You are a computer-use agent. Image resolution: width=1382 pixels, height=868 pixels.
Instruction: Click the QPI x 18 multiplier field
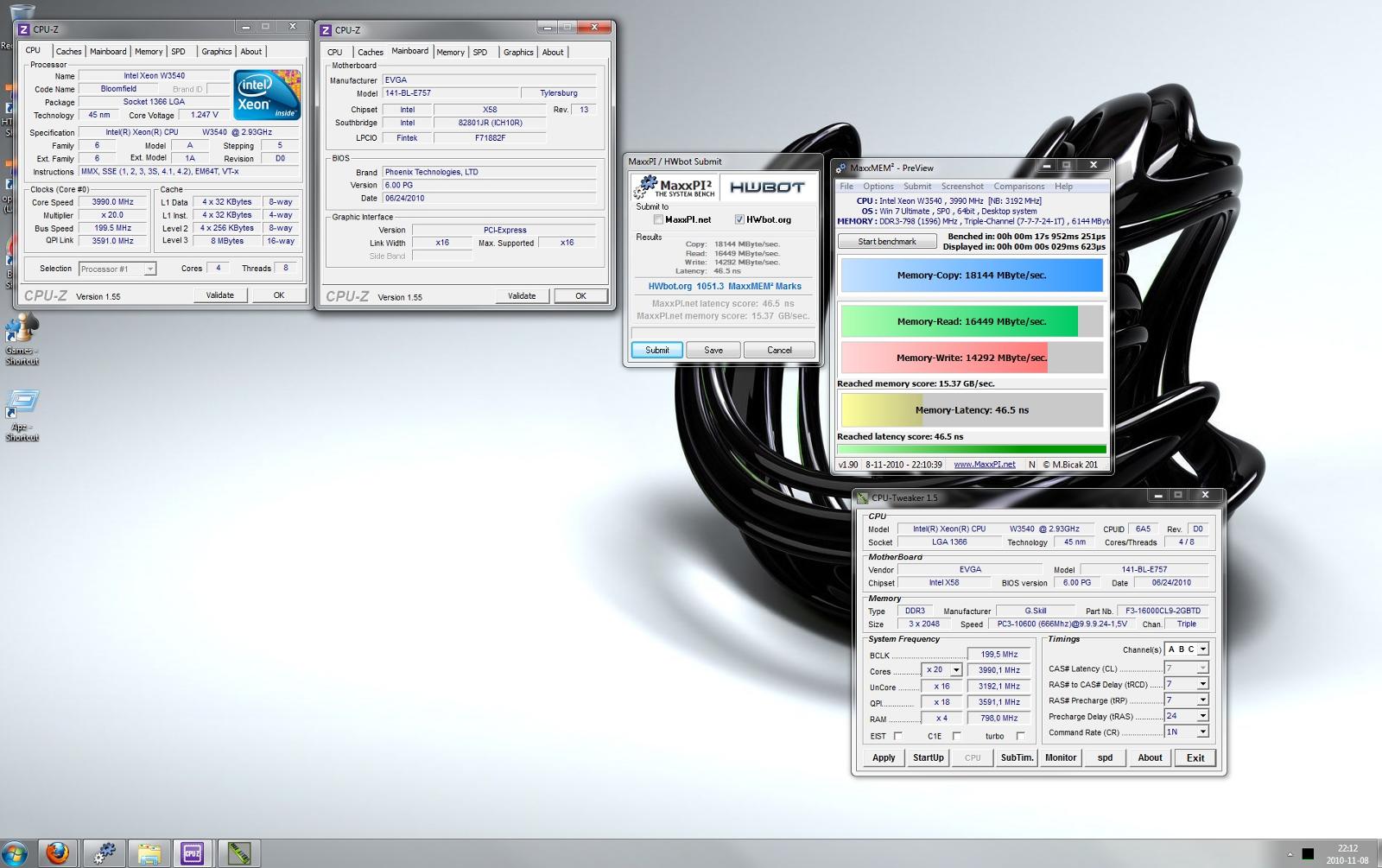(941, 702)
